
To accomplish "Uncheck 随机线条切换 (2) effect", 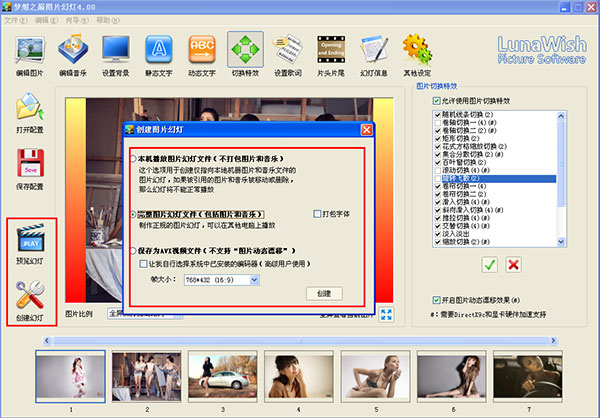I will [x=438, y=114].
